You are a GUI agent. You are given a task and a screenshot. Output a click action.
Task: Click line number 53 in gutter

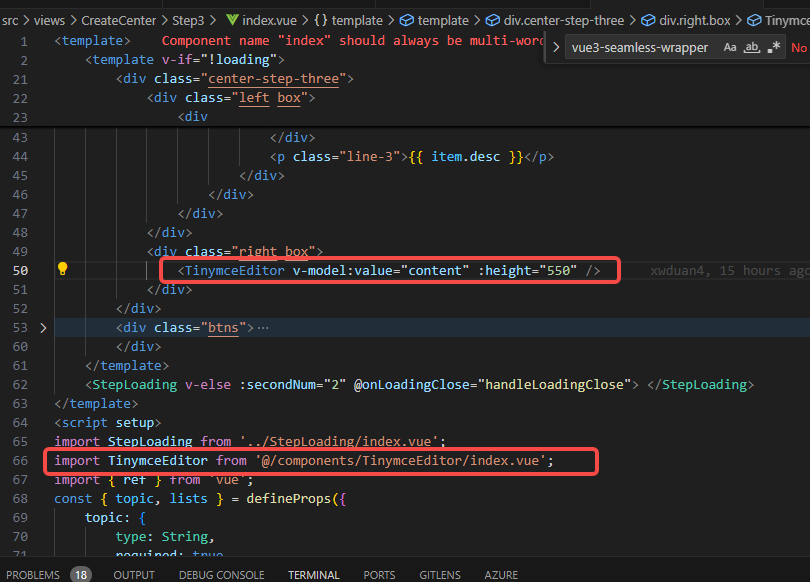point(20,328)
